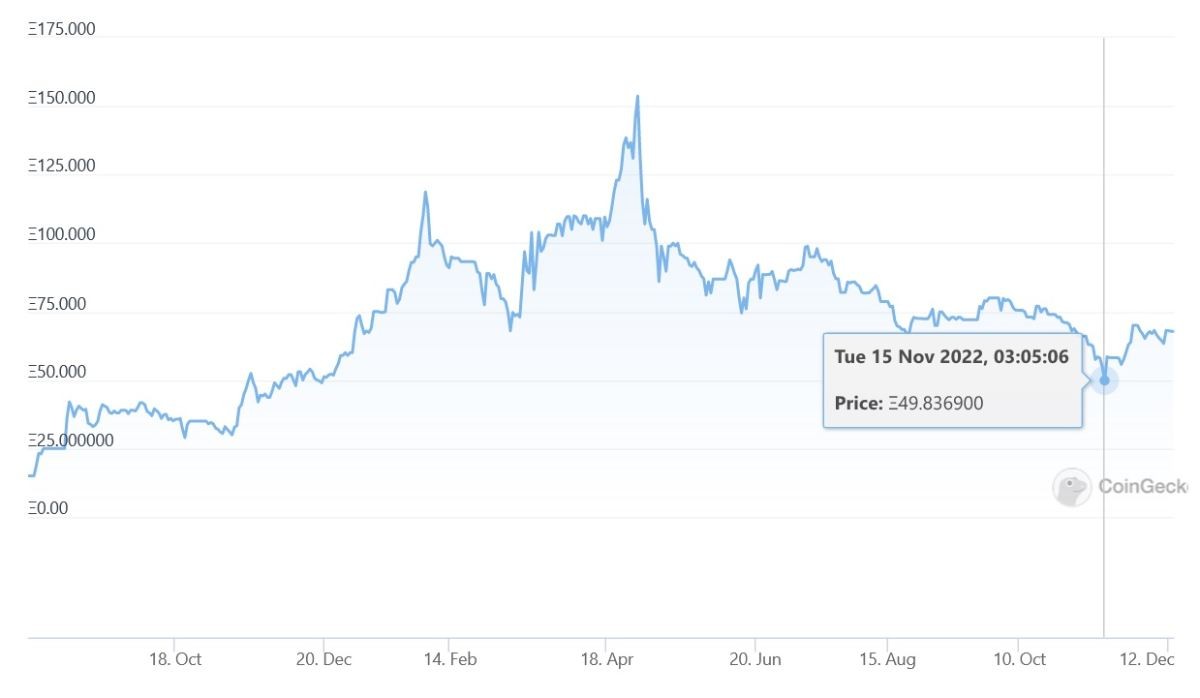Select the 18. Apr date label
This screenshot has height=698, width=1200.
(604, 659)
